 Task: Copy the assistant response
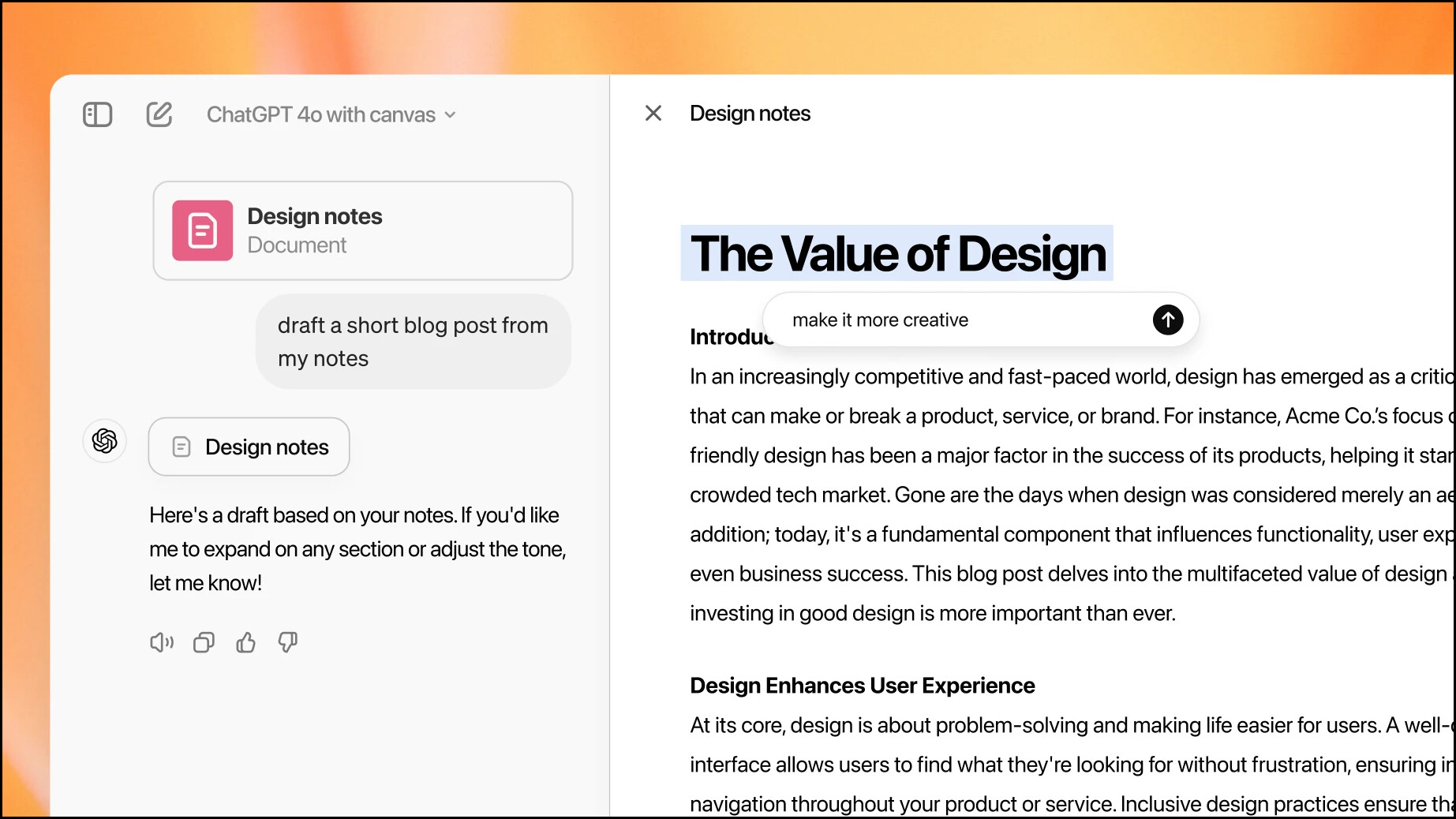[204, 642]
